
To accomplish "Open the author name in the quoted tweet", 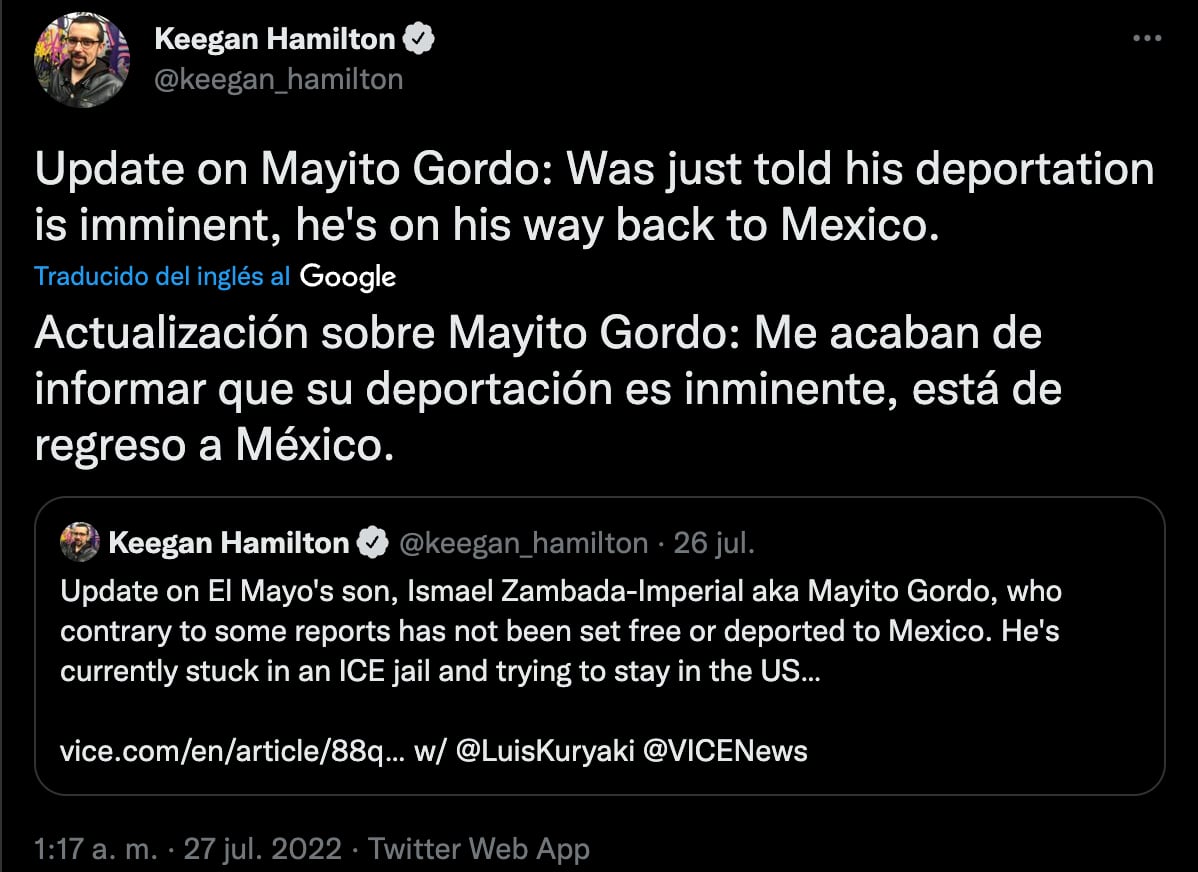I will pyautogui.click(x=228, y=543).
